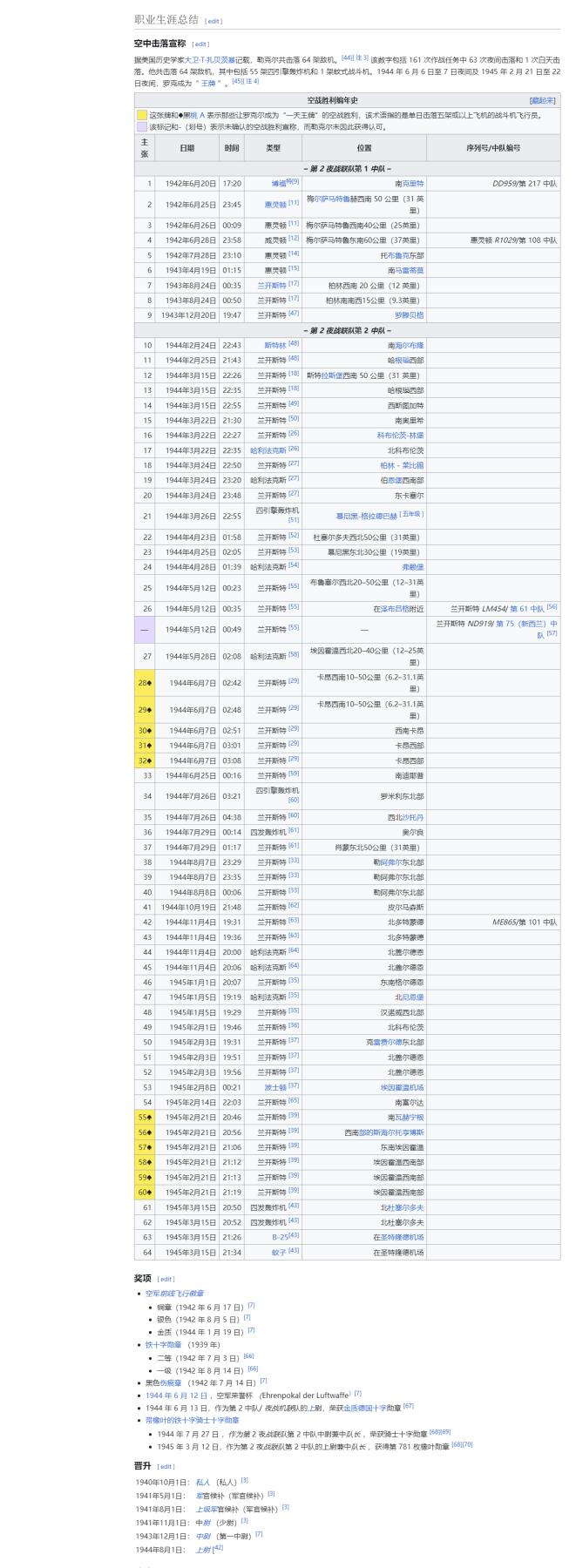The image size is (576, 1568).
Task: Open the 柏林 - 莱比锡 location link
Action: pyautogui.click(x=402, y=466)
